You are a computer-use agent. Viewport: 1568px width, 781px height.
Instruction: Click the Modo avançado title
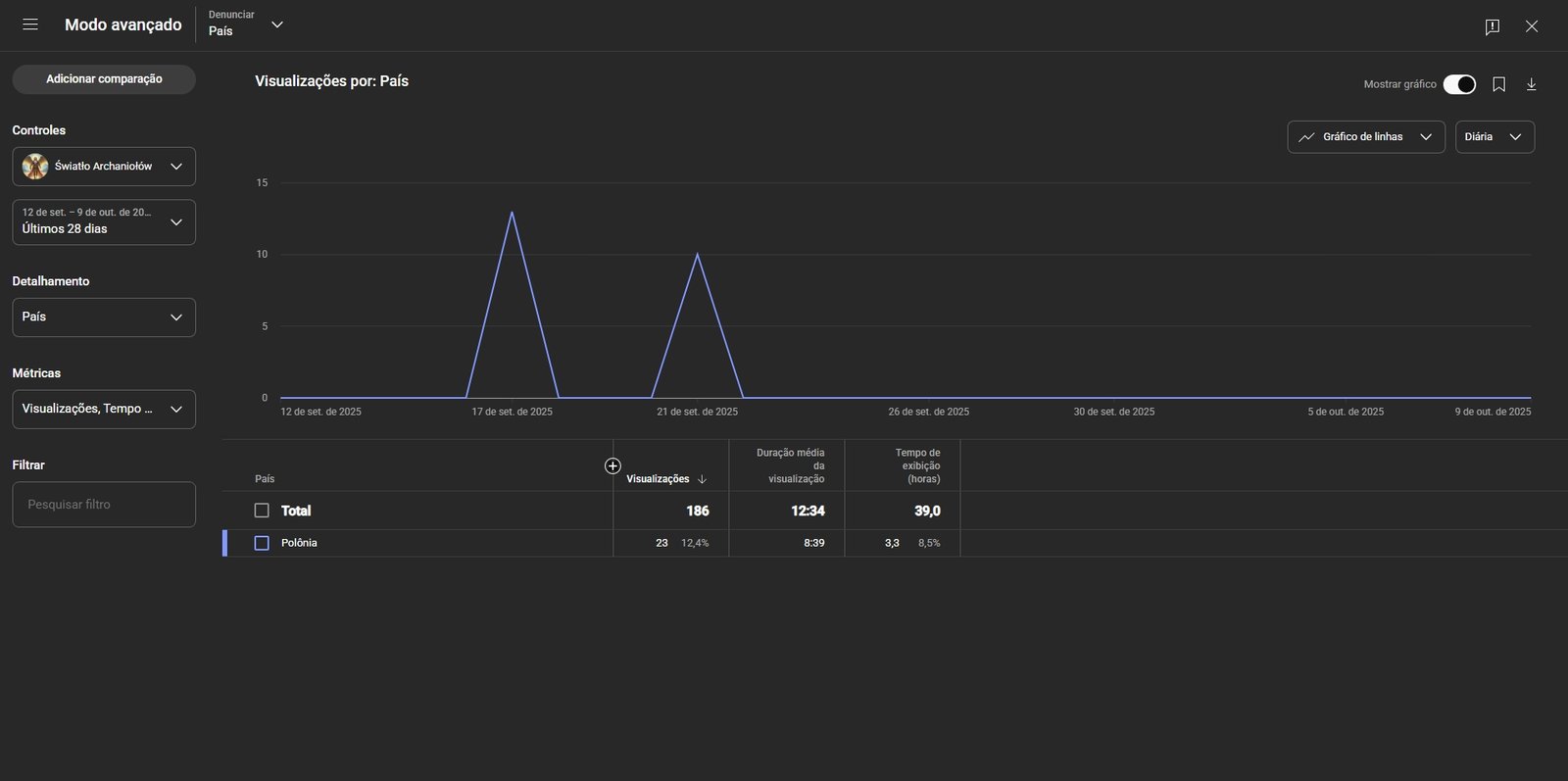tap(123, 24)
